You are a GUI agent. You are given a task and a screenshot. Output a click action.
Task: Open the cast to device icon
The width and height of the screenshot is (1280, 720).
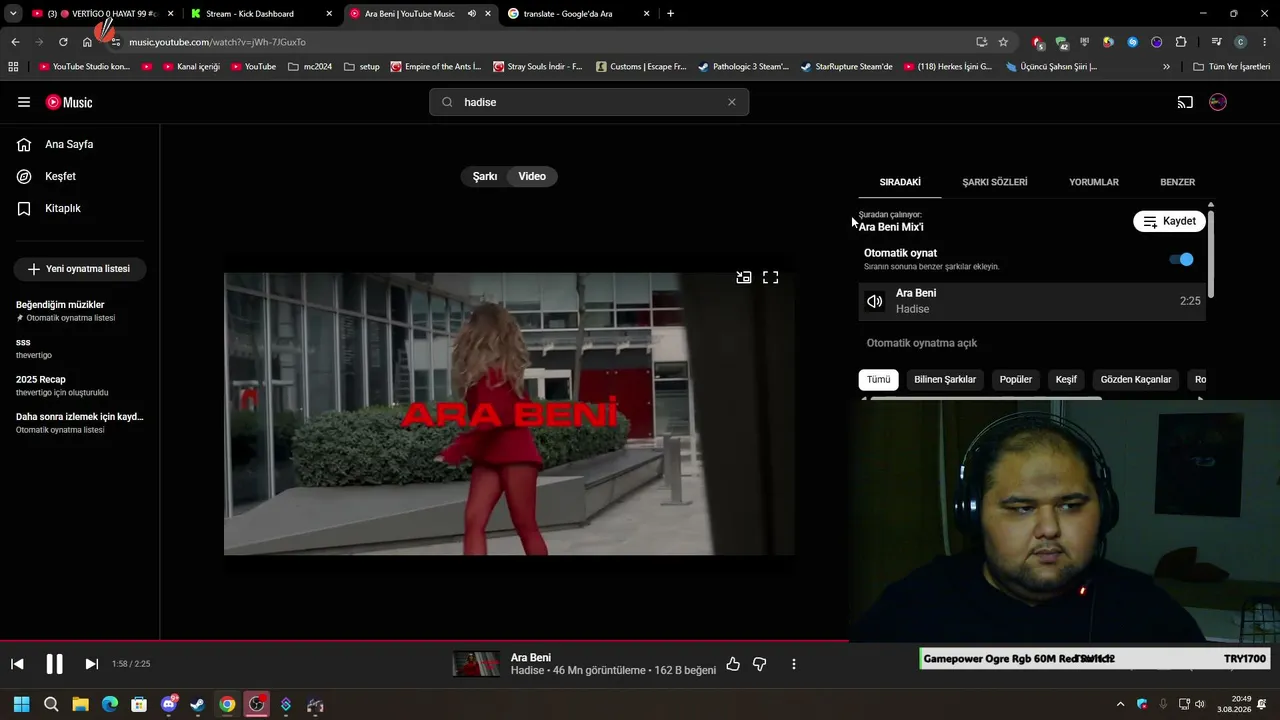(x=1185, y=102)
